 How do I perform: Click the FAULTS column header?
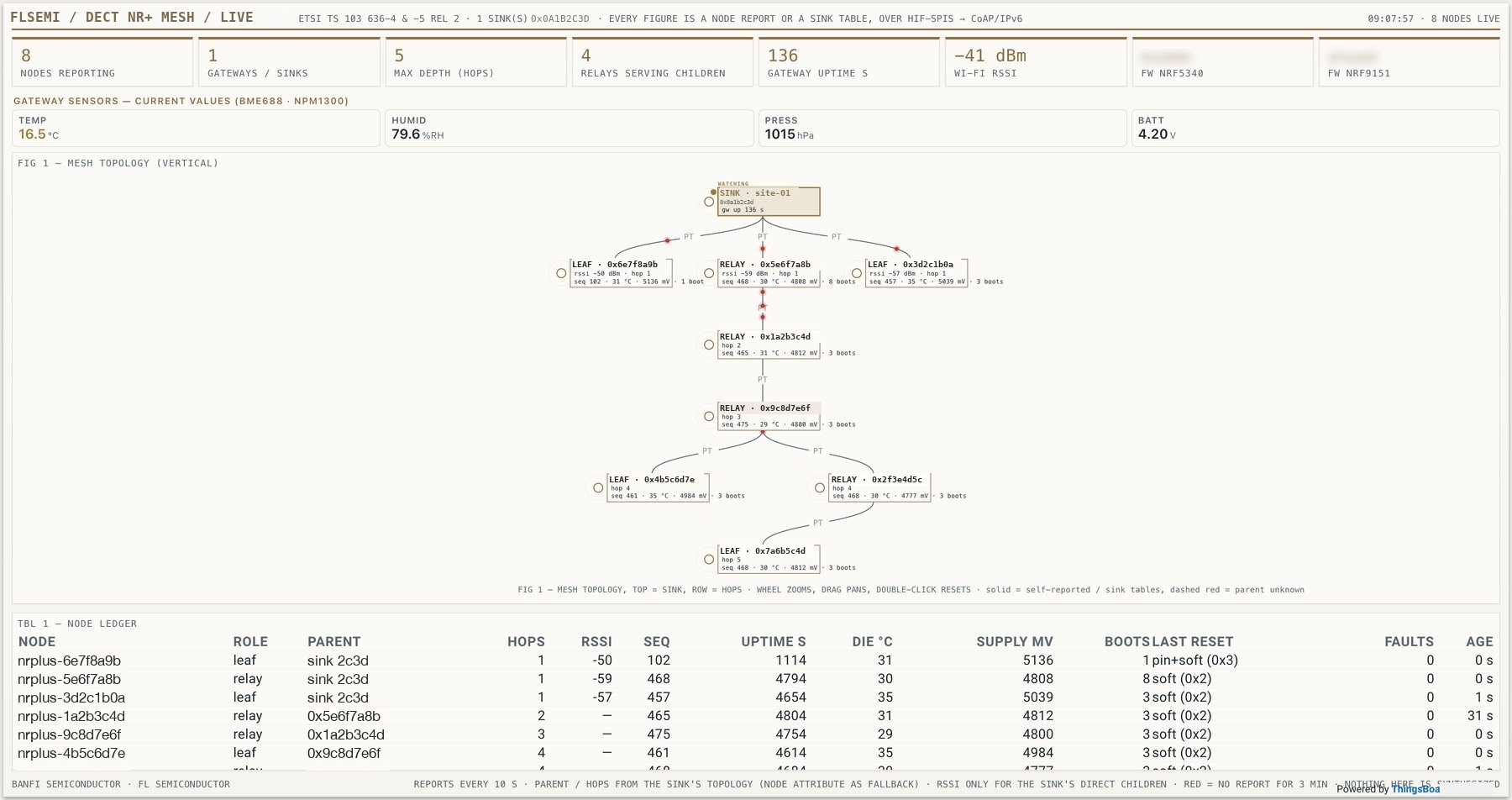(x=1409, y=641)
